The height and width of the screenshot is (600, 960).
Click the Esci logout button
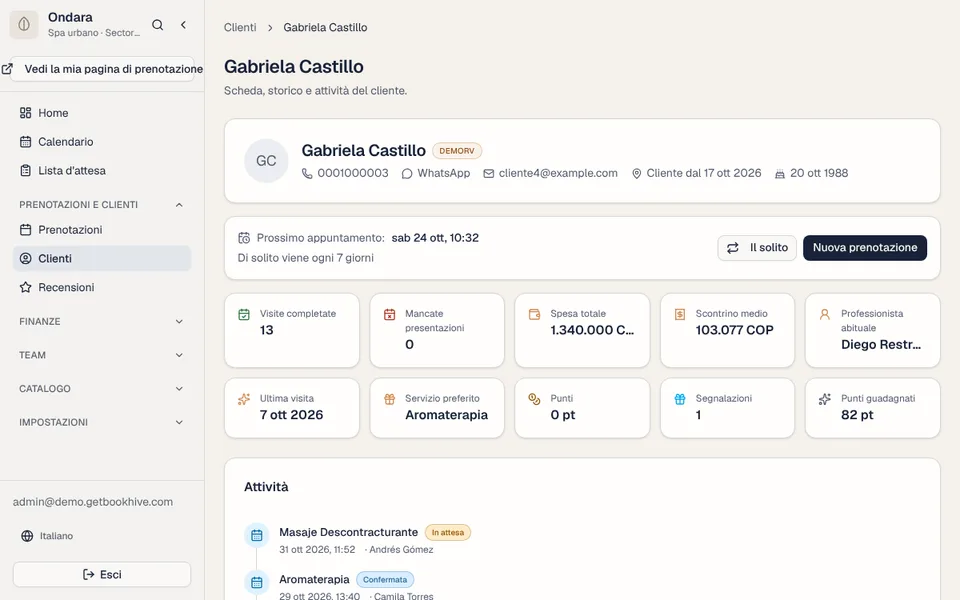point(102,574)
